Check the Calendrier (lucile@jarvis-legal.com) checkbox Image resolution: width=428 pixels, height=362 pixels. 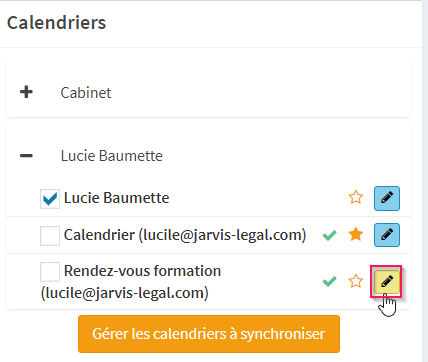coord(50,236)
